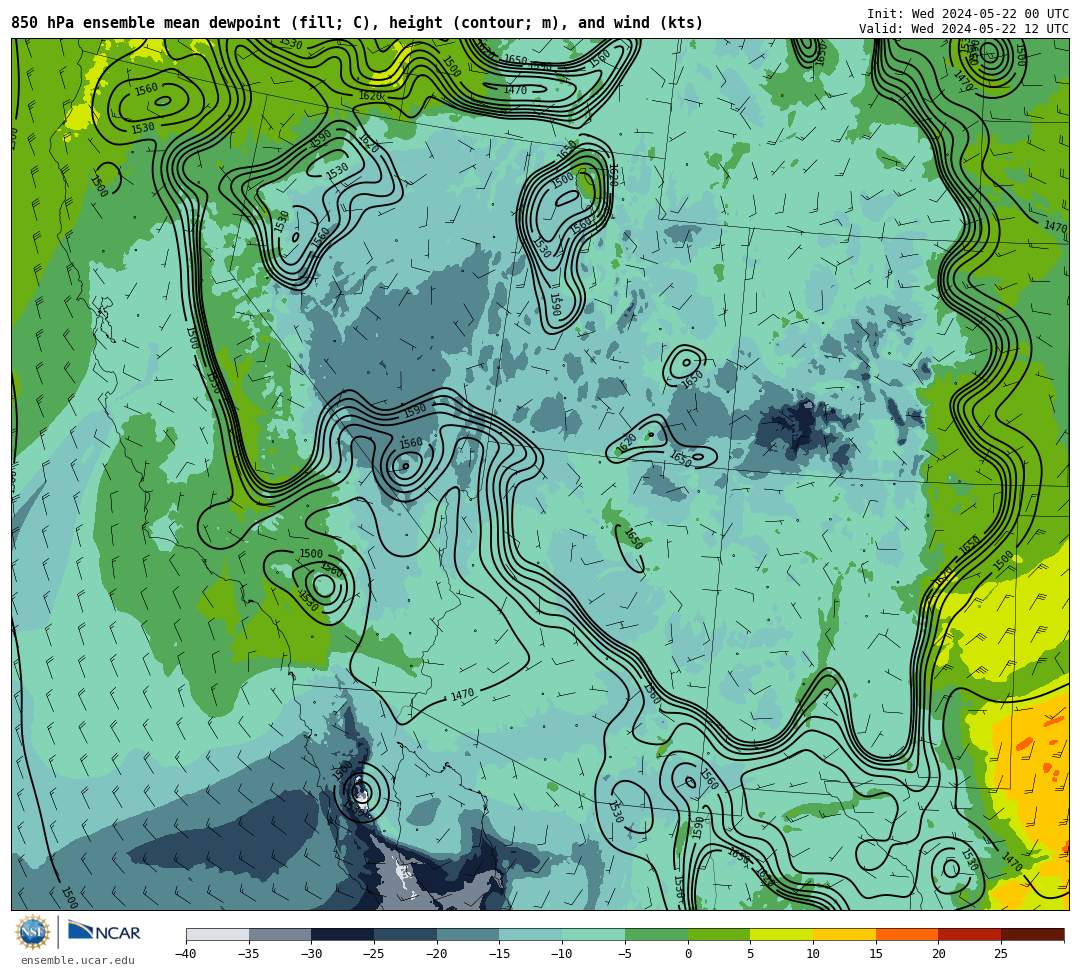Click the -10 colorbar tick label
The width and height of the screenshot is (1080, 973).
coord(562,954)
